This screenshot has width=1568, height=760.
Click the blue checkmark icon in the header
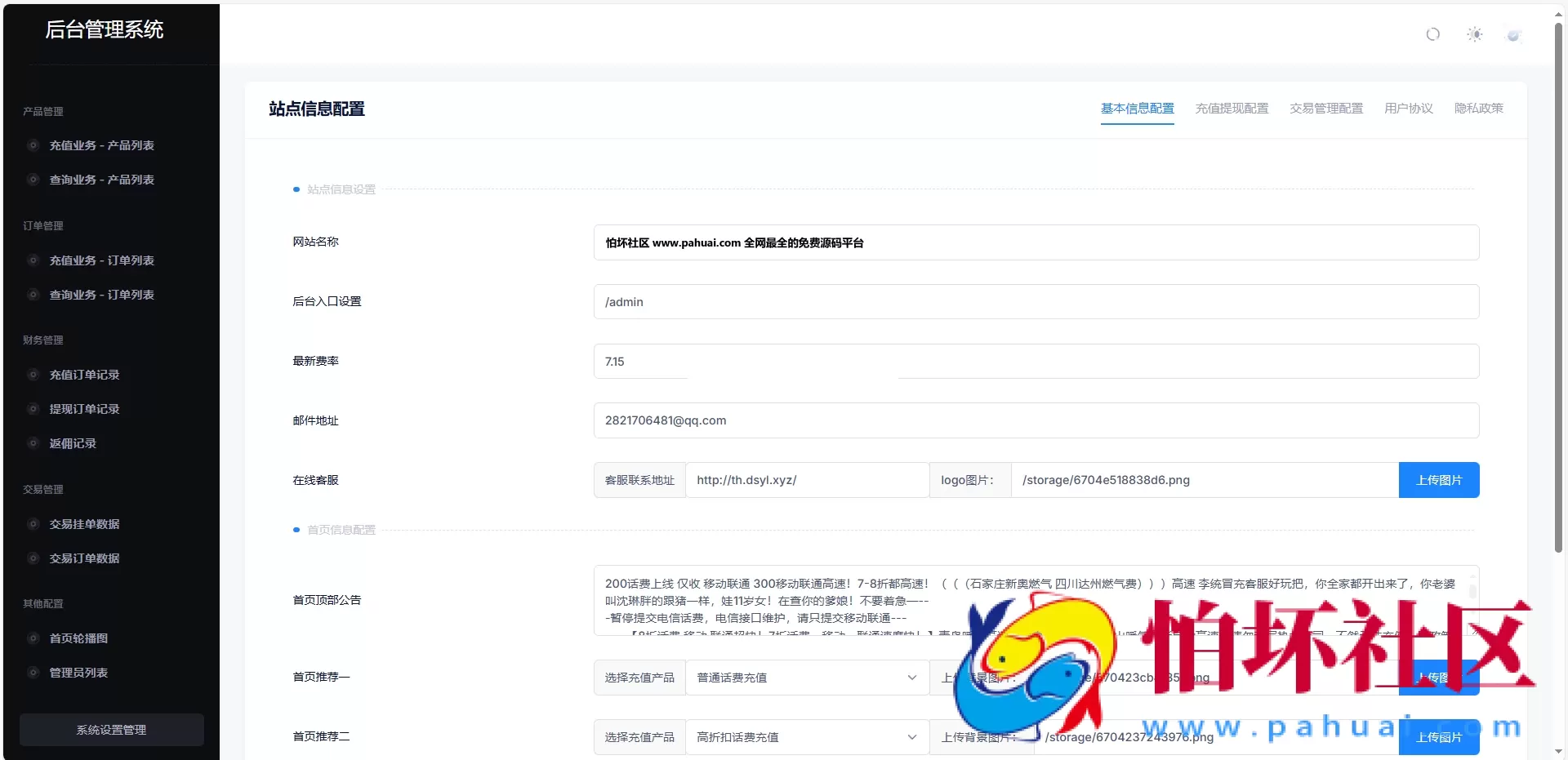click(1513, 34)
